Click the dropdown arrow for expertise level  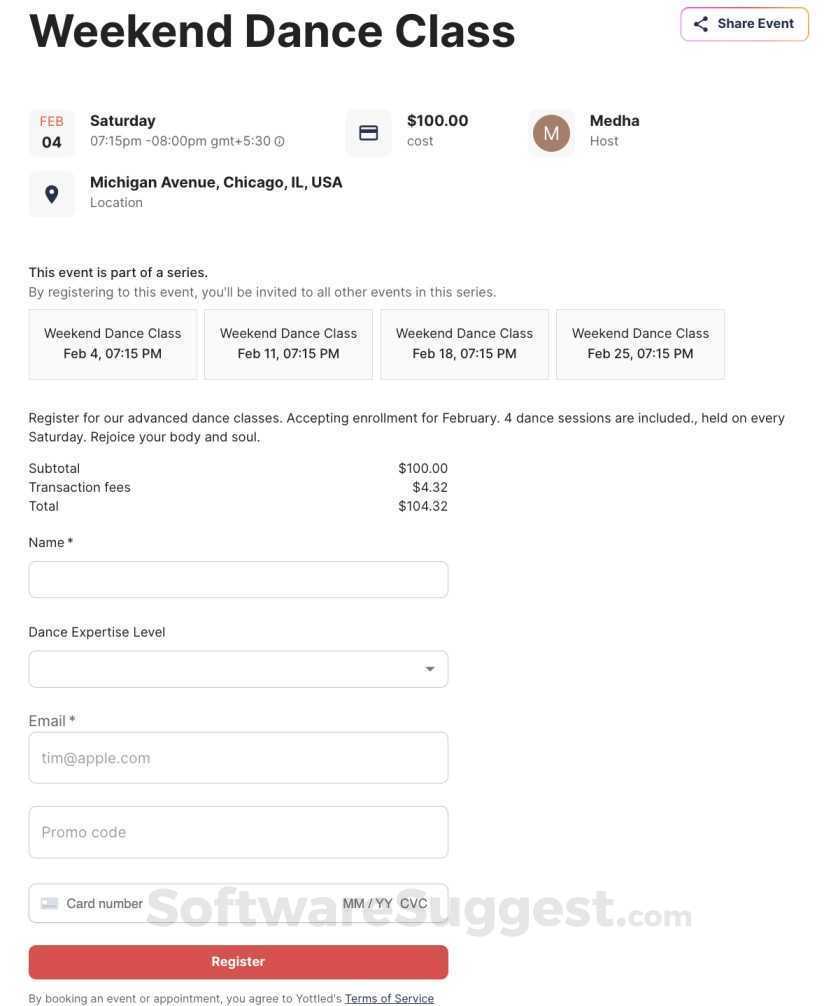pos(430,669)
